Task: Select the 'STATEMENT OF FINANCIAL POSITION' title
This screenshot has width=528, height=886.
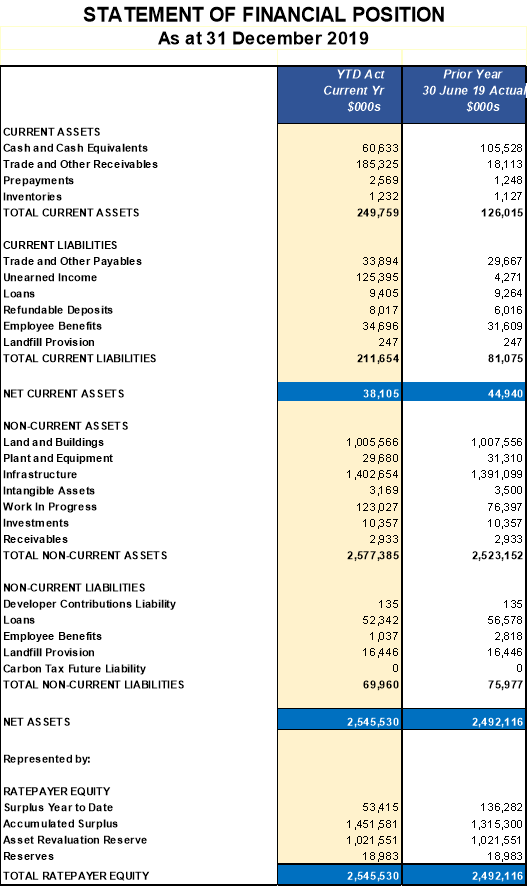Action: pyautogui.click(x=264, y=14)
